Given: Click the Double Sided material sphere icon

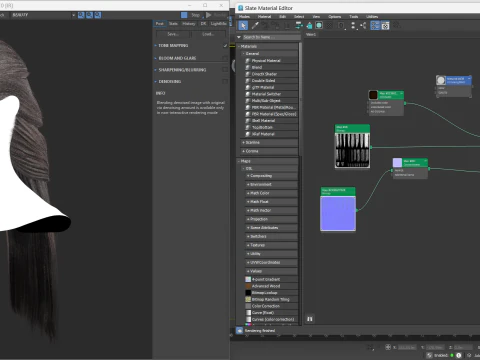Looking at the screenshot, I should click(x=248, y=81).
